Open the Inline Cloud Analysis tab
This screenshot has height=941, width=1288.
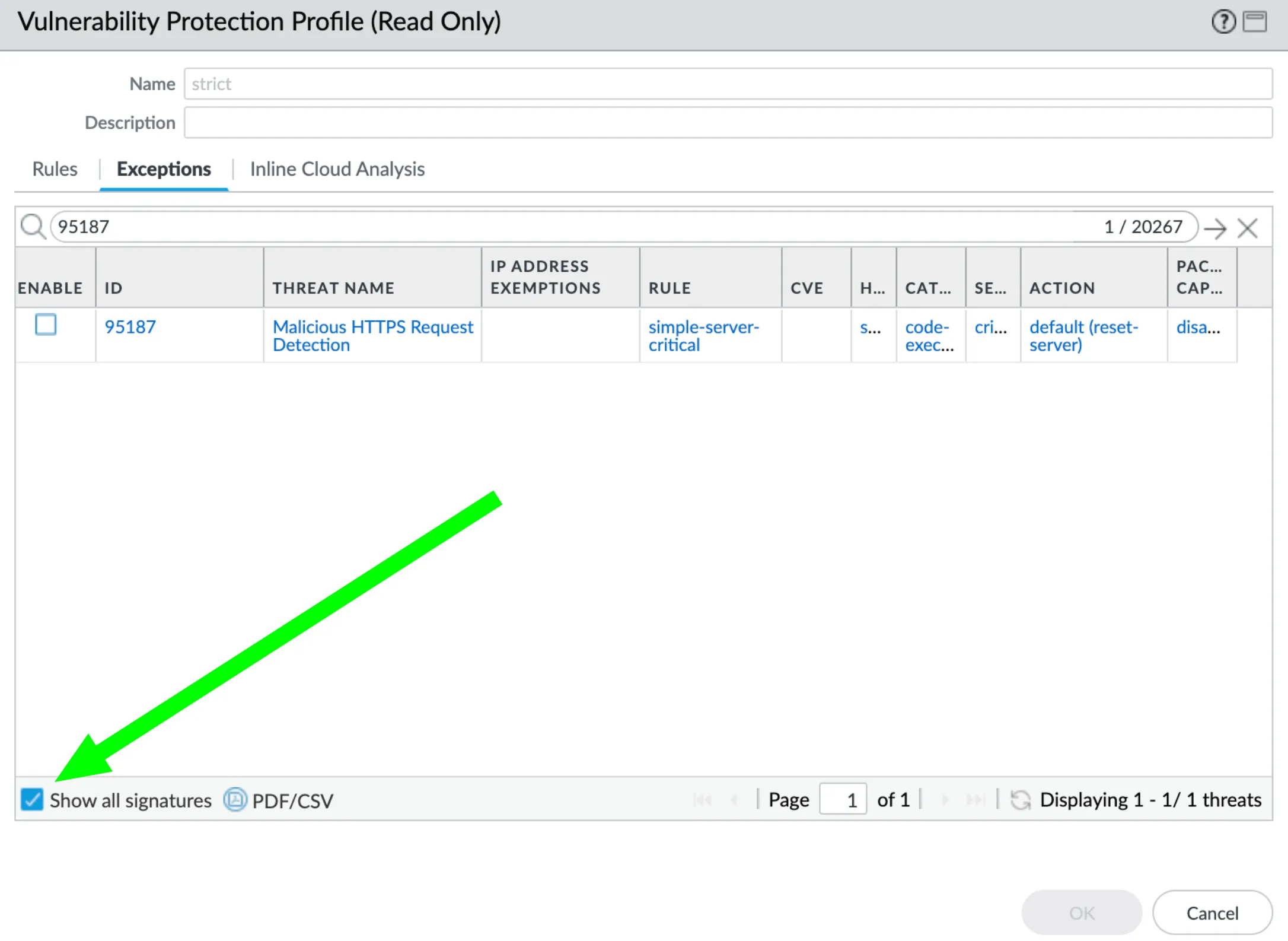(337, 169)
